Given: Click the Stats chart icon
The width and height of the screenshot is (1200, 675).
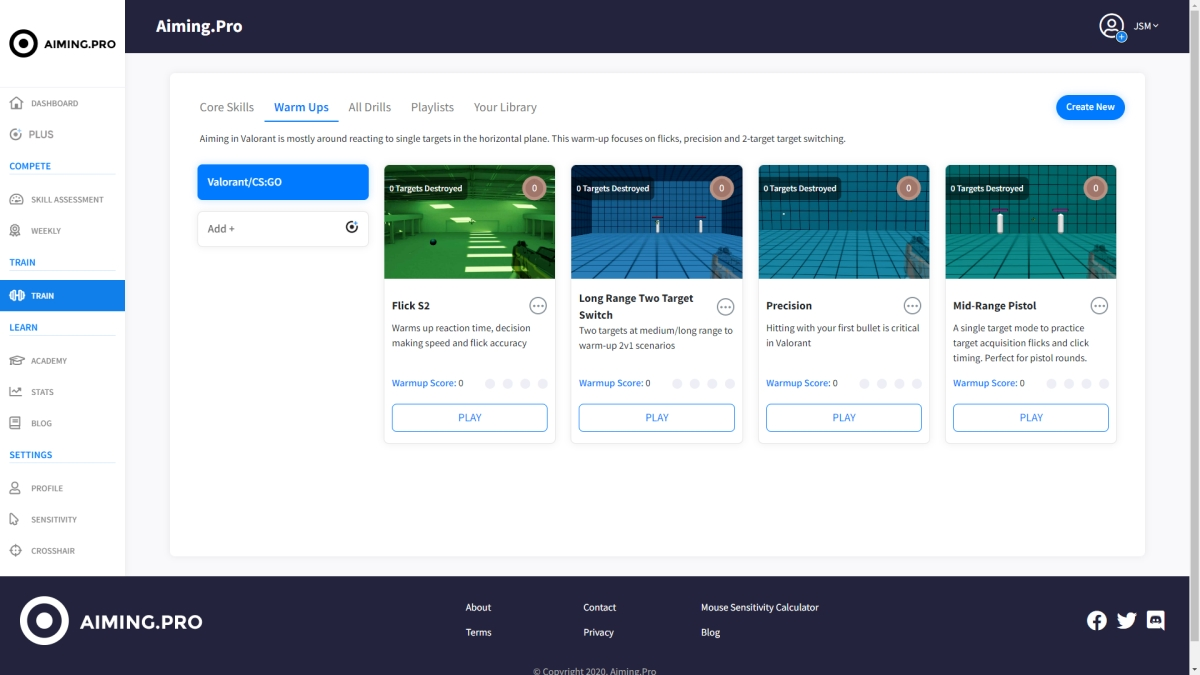Looking at the screenshot, I should 16,391.
